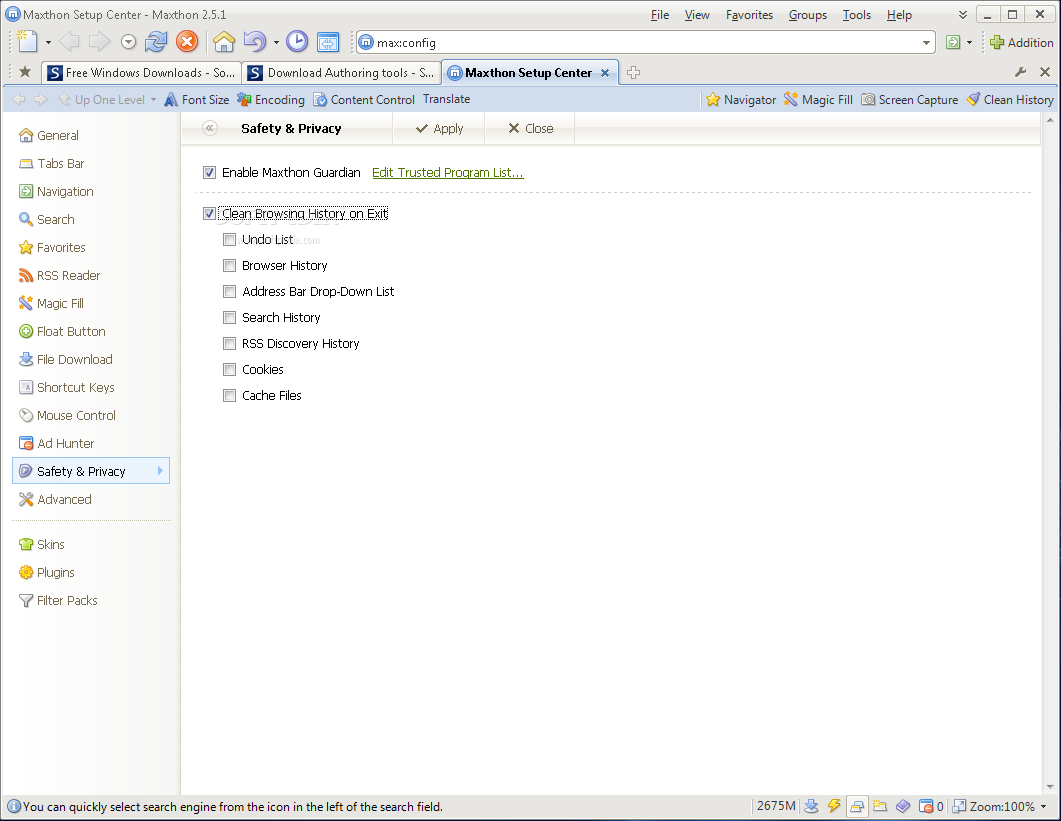1061x821 pixels.
Task: Switch to Free Windows Downloads tab
Action: pos(141,72)
